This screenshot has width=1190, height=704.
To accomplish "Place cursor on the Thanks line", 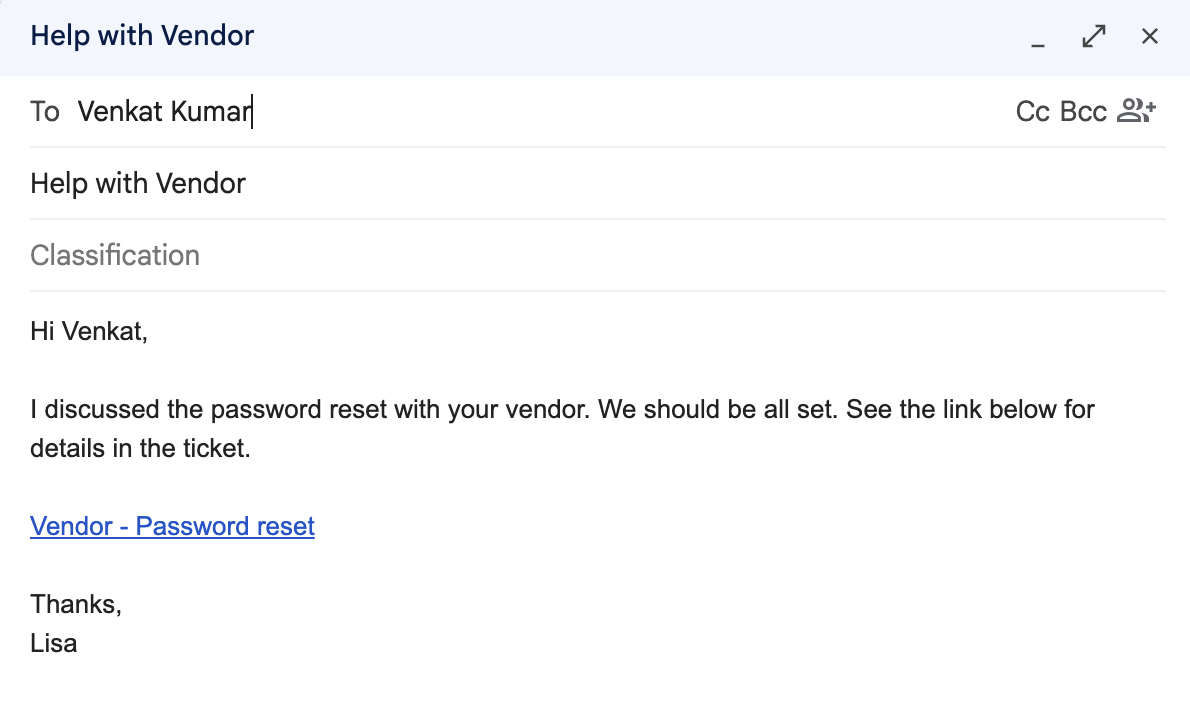I will 76,605.
